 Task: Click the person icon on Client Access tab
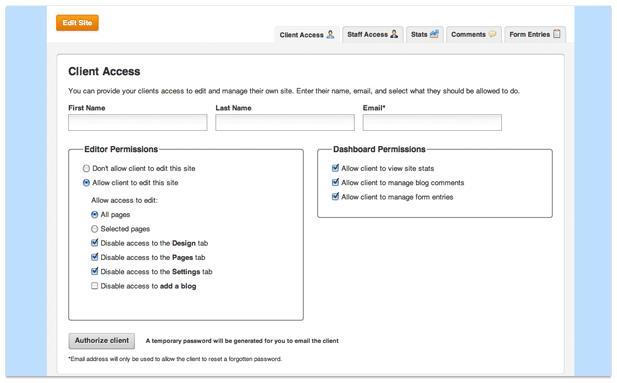[x=331, y=34]
